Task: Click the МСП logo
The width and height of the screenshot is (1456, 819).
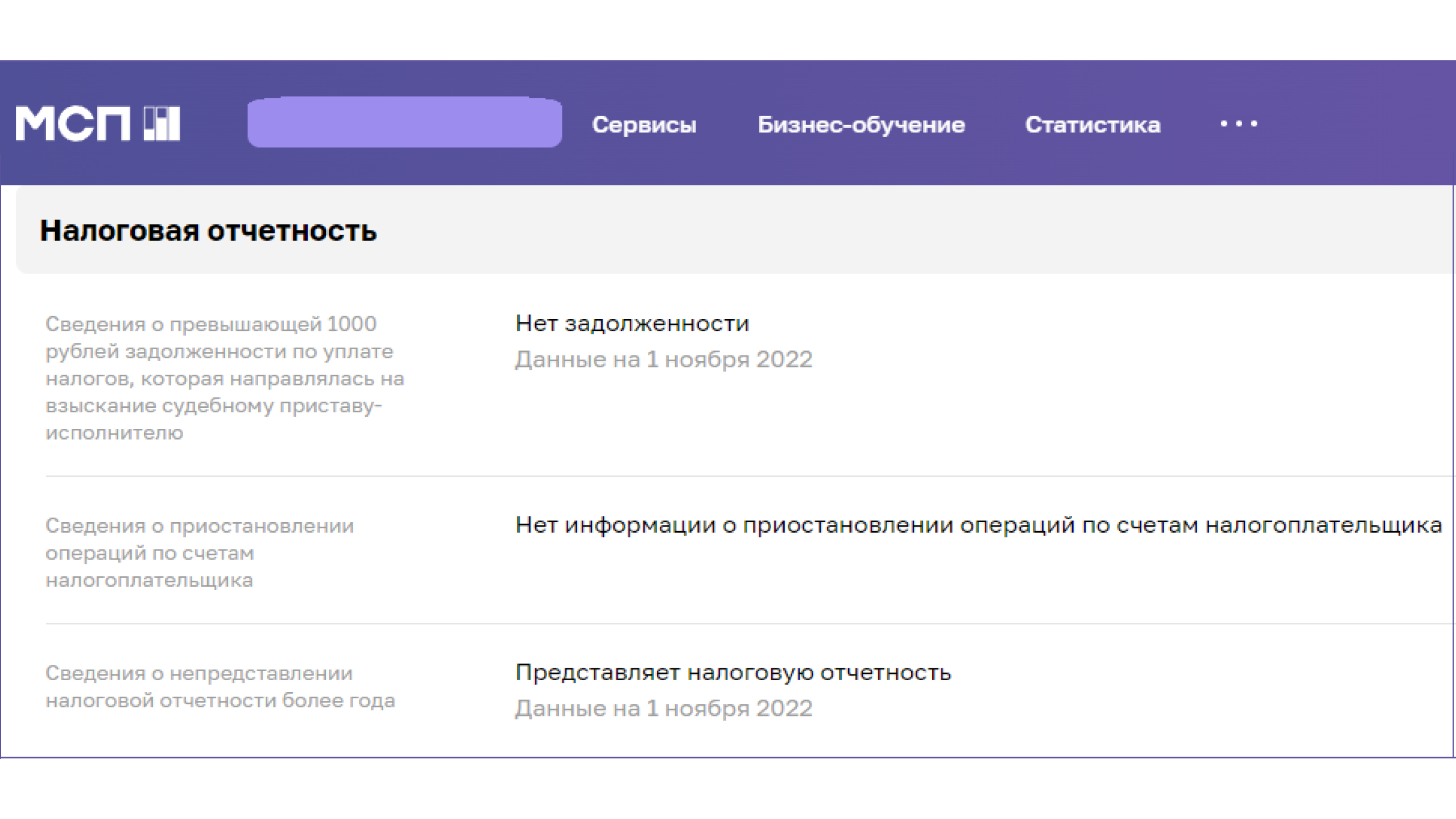Action: 98,123
